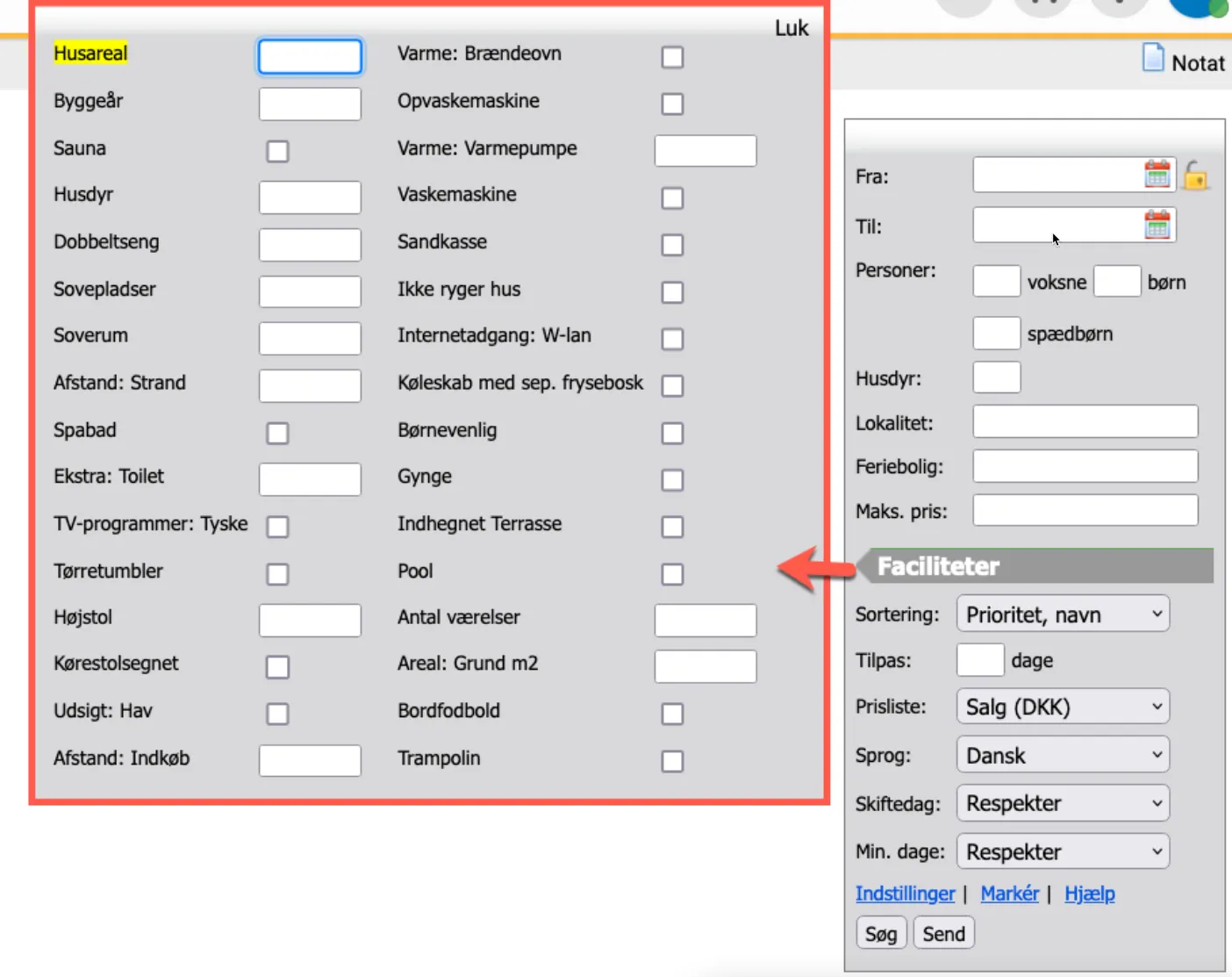Close the facilities popup with Luk

(x=791, y=28)
